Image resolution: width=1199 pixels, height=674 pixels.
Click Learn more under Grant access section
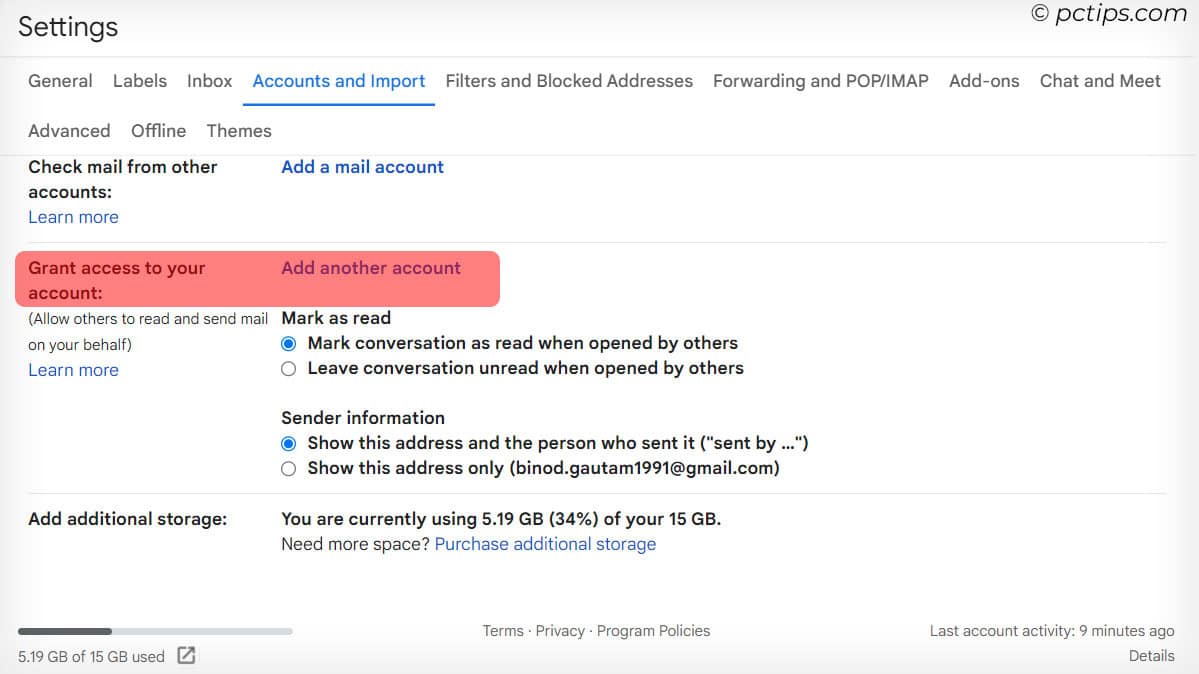(x=73, y=370)
